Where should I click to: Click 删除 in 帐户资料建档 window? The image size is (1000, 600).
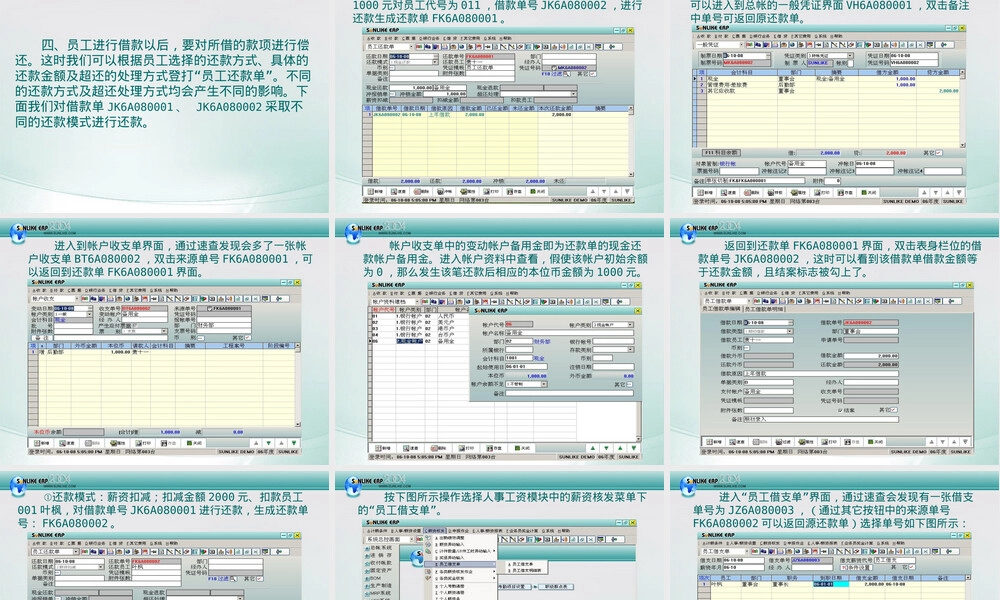438,448
